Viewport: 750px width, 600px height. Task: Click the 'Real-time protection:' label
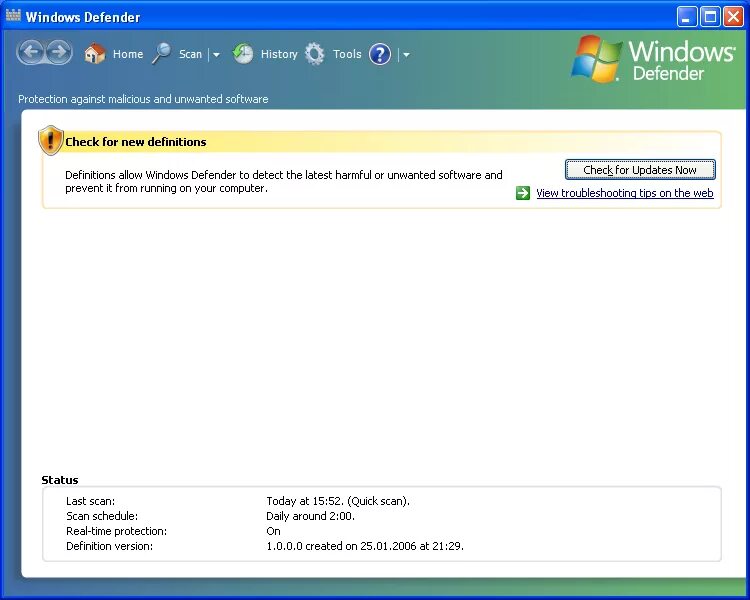pos(116,531)
